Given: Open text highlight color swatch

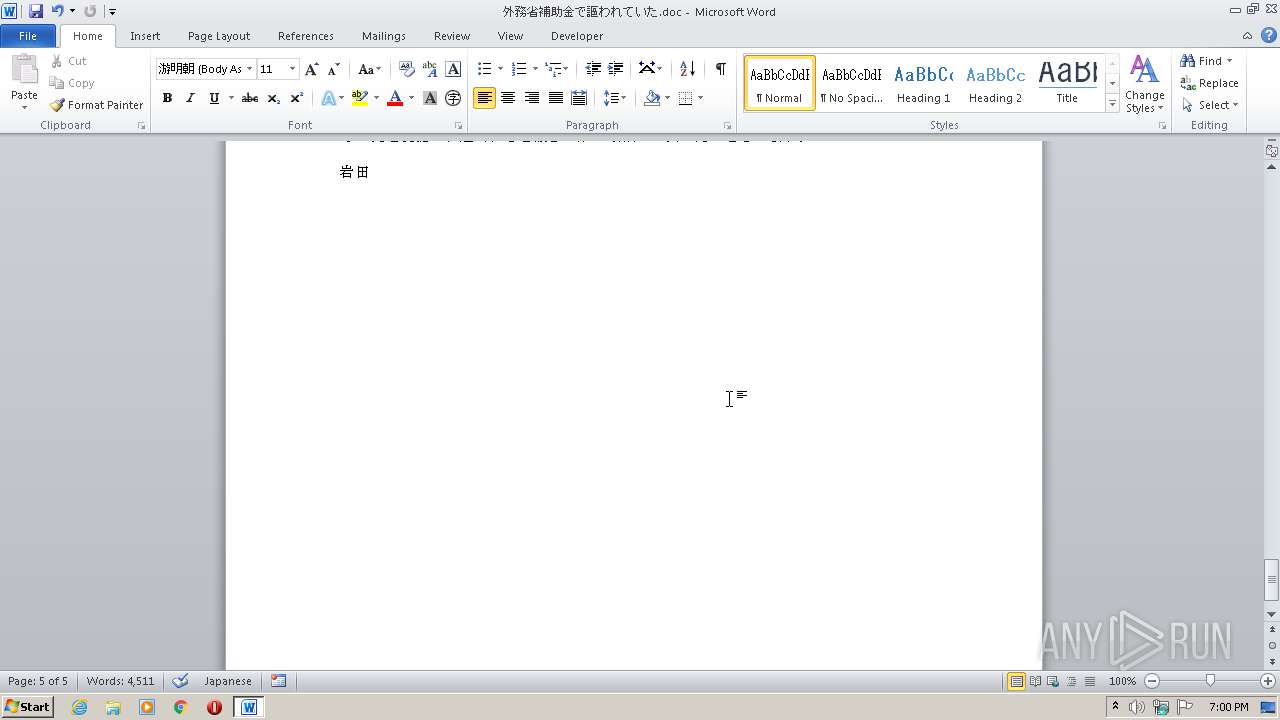Looking at the screenshot, I should (x=360, y=98).
